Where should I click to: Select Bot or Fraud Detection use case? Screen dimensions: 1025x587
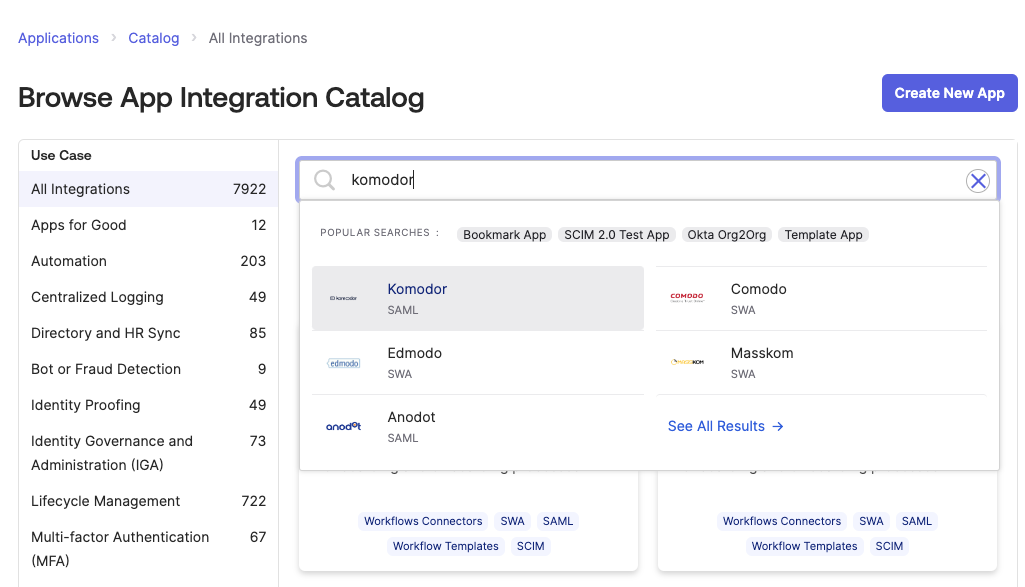(x=148, y=369)
